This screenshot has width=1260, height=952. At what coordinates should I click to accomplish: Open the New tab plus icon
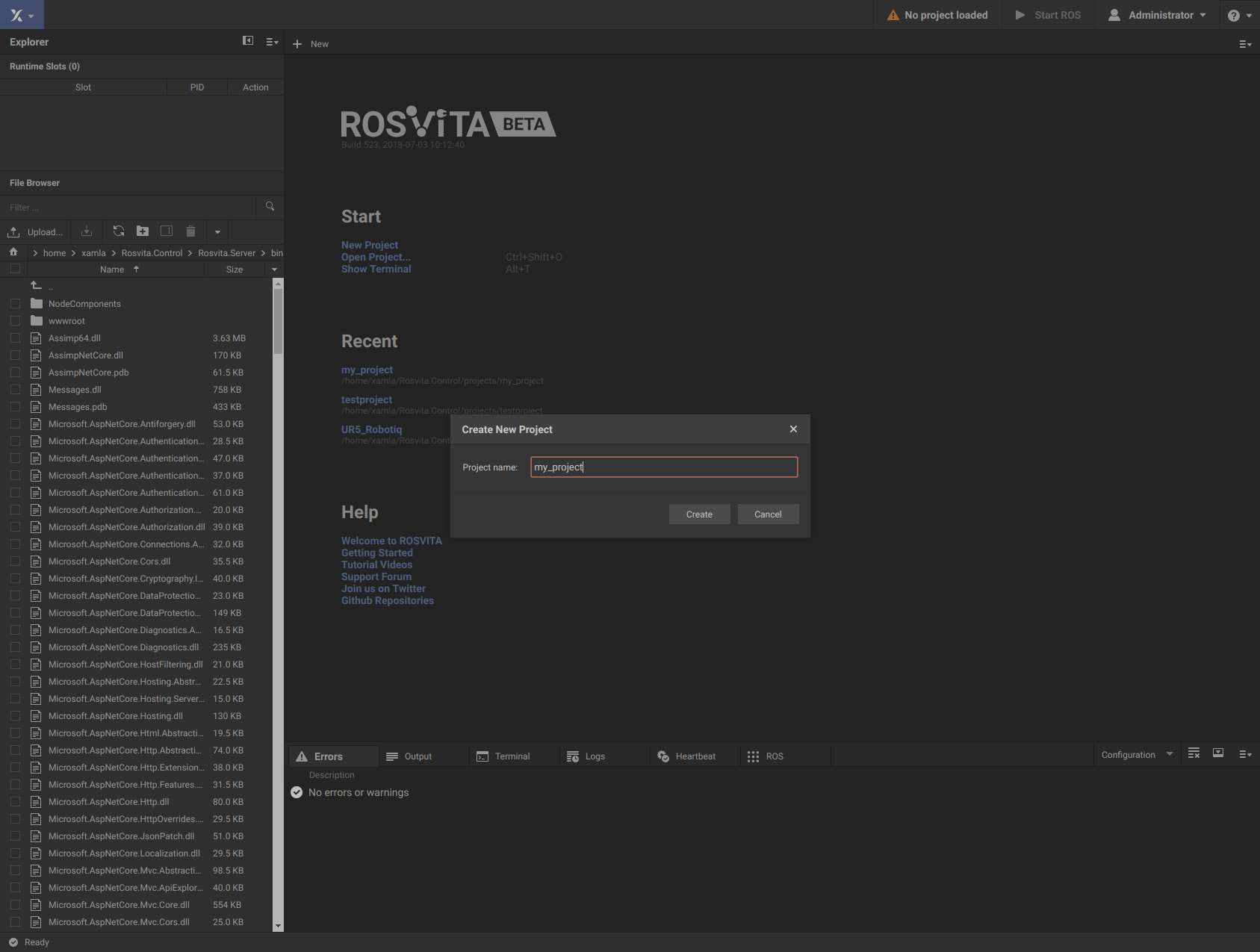tap(297, 44)
